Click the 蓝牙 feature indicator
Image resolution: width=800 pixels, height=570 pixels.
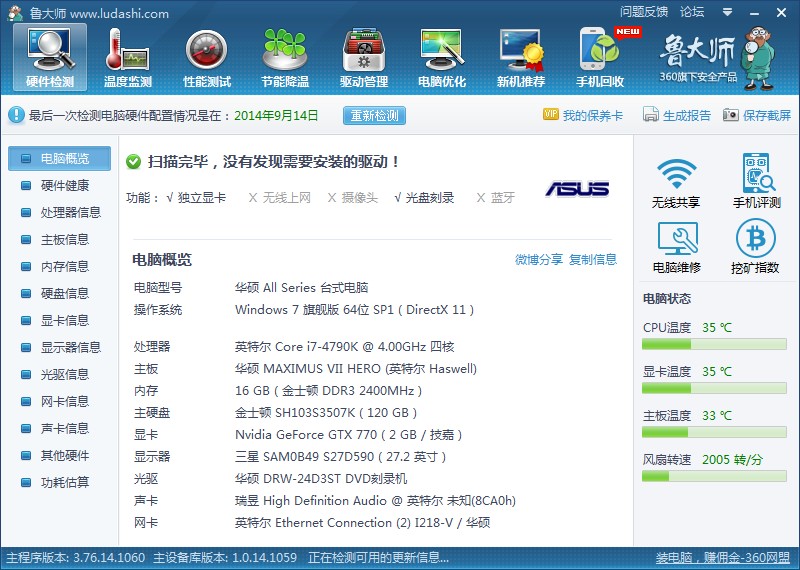pos(495,198)
